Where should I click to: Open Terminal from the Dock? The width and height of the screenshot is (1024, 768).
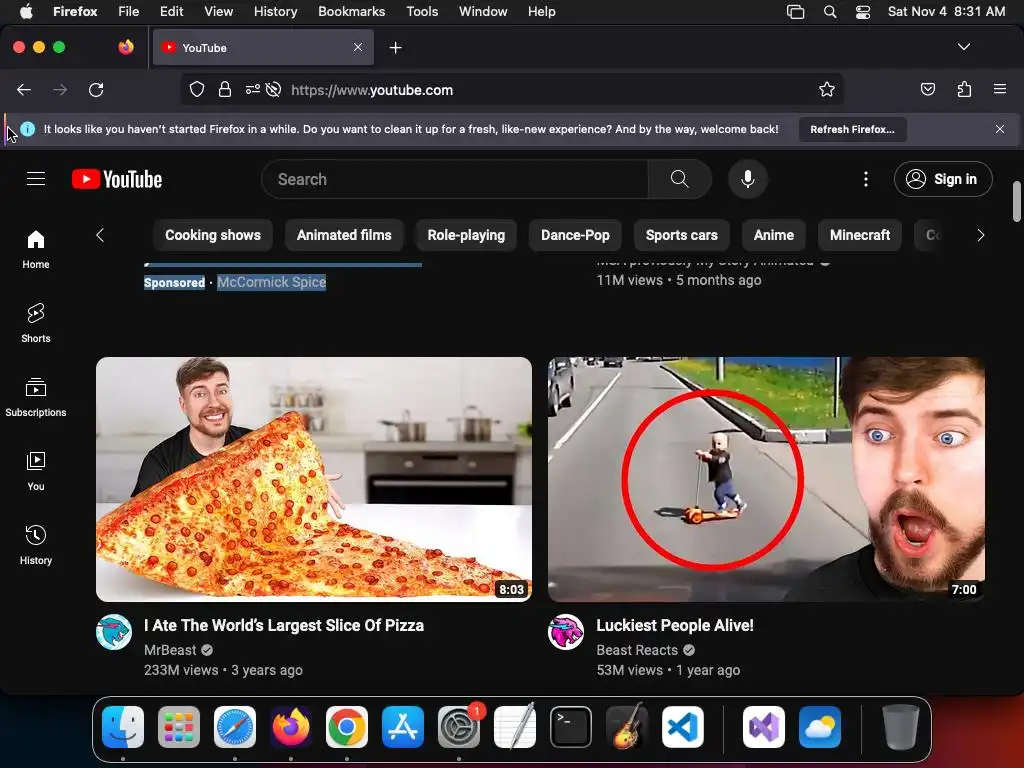571,727
